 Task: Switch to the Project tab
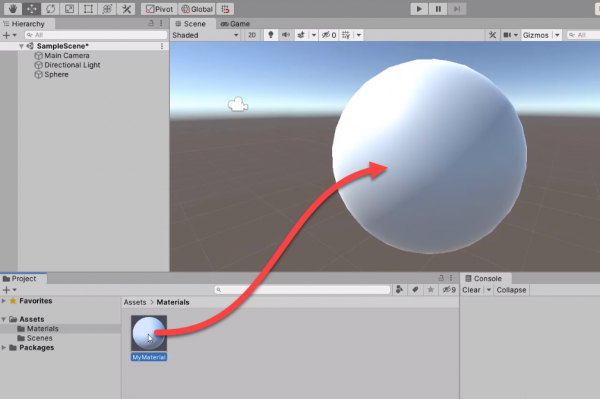[x=24, y=278]
